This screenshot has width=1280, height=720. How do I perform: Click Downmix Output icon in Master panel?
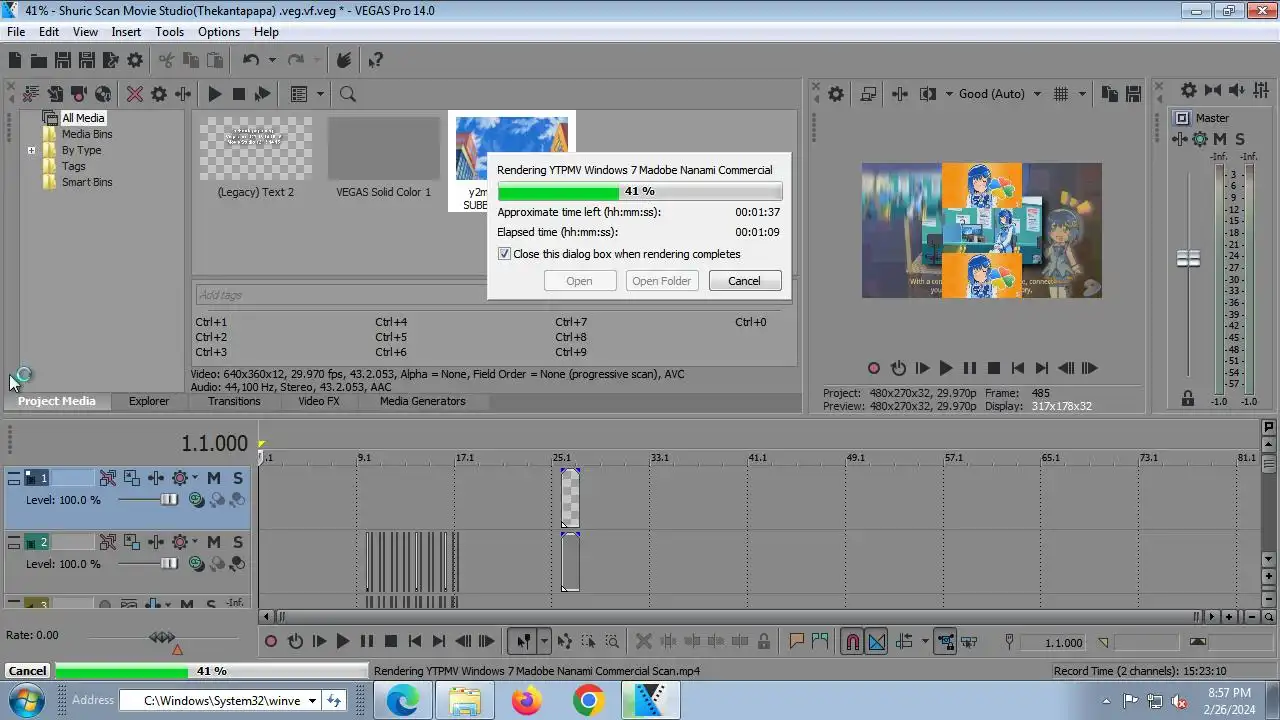coord(1213,90)
